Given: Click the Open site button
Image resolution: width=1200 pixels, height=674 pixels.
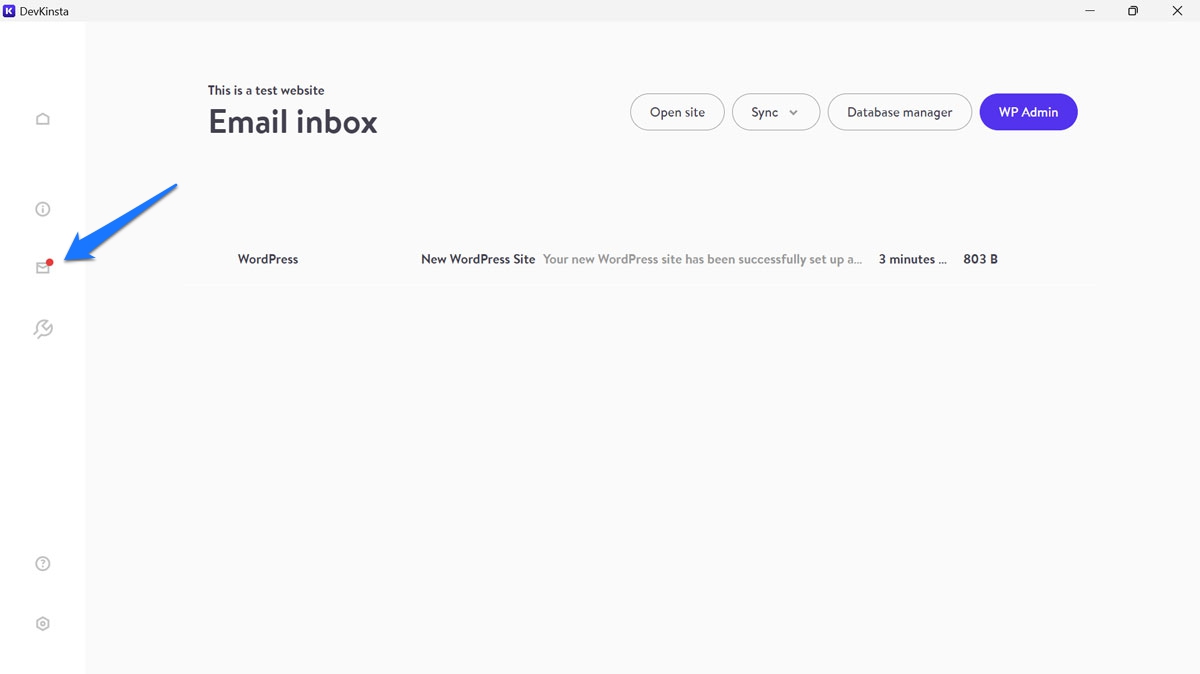Looking at the screenshot, I should pyautogui.click(x=677, y=113).
